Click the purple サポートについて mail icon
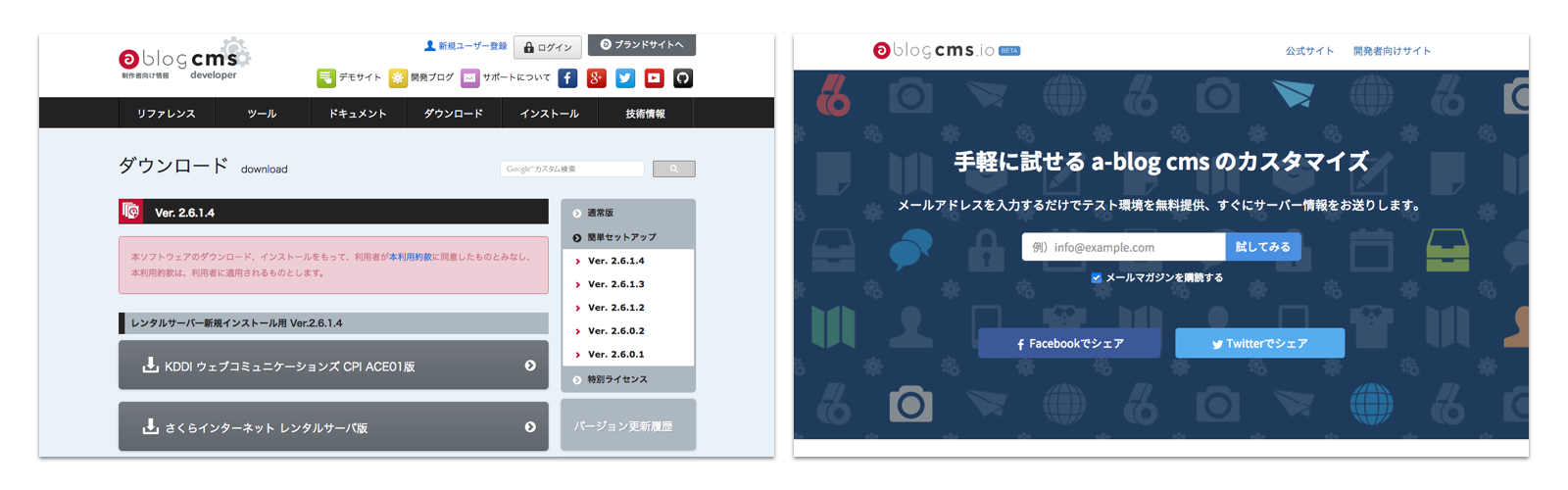1568x490 pixels. [469, 78]
